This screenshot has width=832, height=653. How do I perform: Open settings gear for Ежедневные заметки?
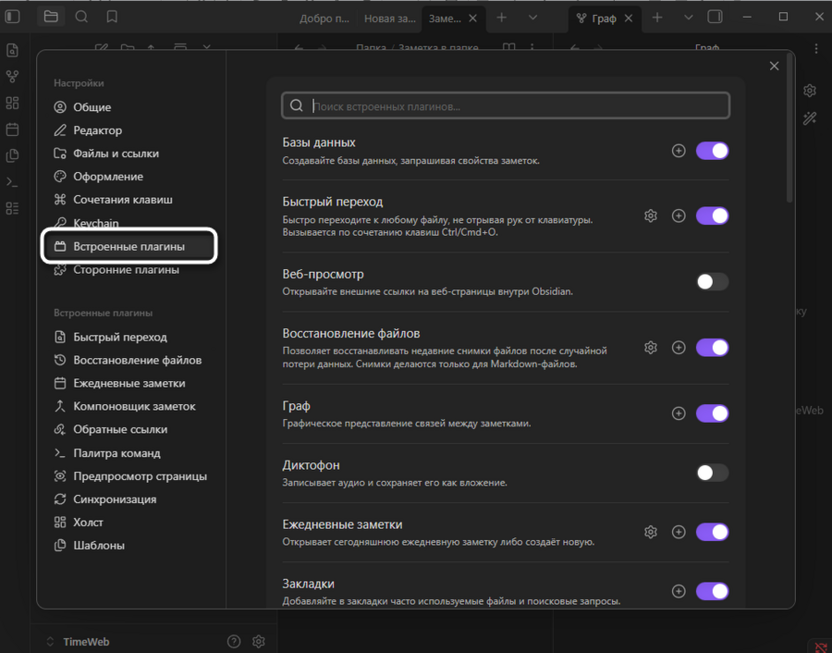[x=650, y=532]
